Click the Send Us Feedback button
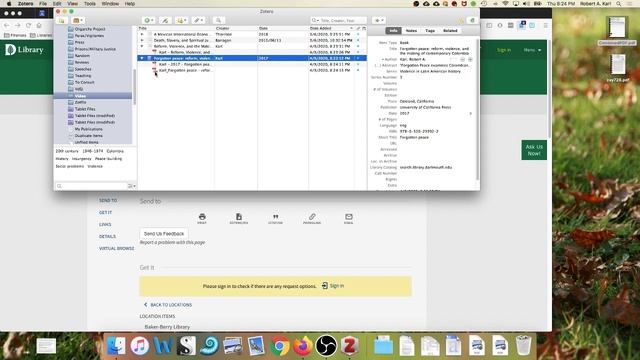Screen dimensions: 640x360 [x=164, y=234]
